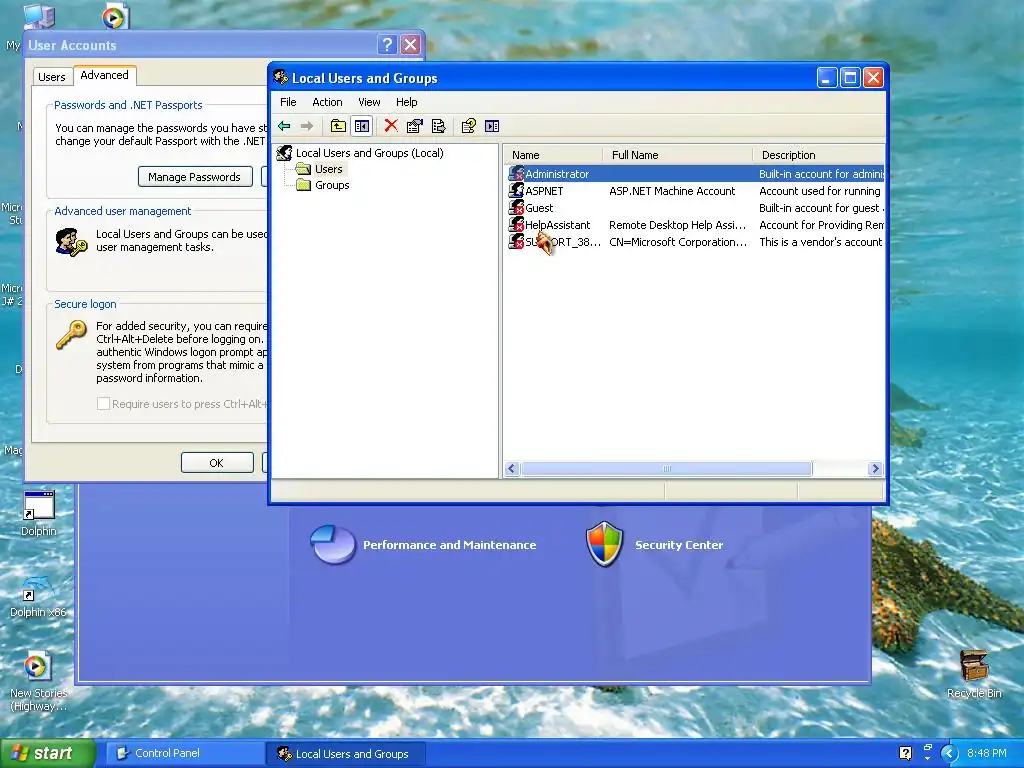
Task: Click the User Accounts help question button
Action: pyautogui.click(x=387, y=44)
